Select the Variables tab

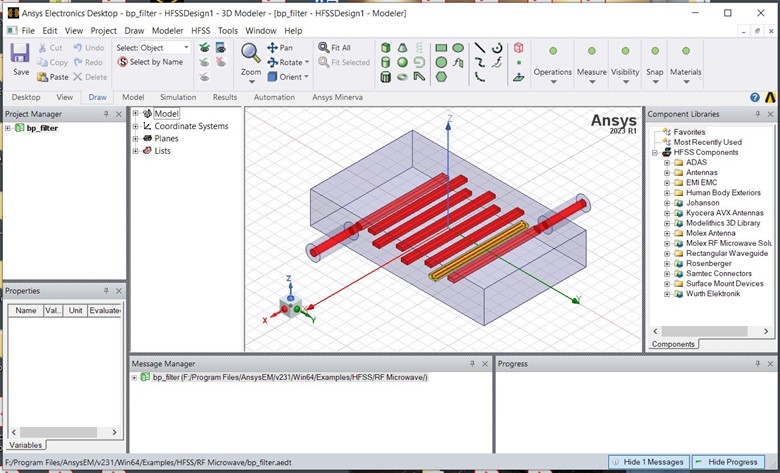(x=25, y=445)
